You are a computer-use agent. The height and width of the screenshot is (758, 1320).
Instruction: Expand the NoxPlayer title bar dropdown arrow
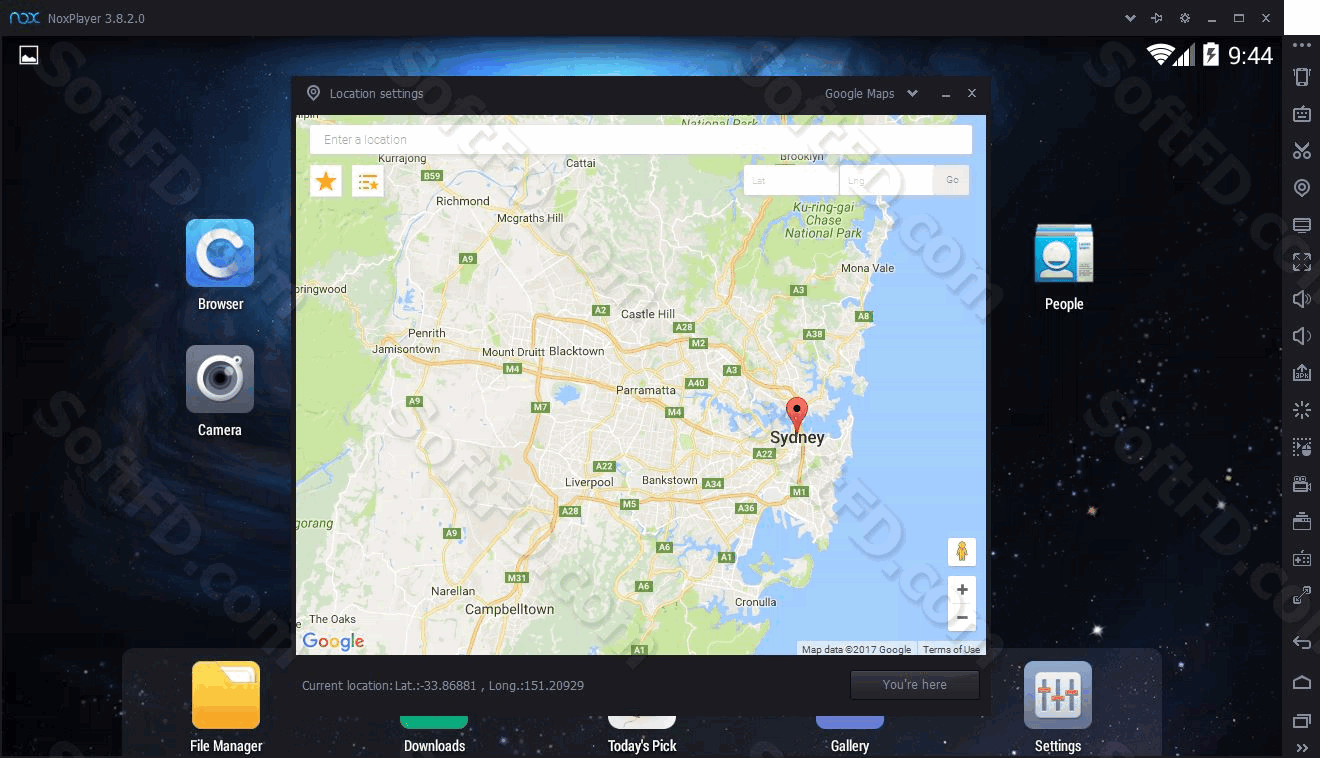coord(1130,18)
